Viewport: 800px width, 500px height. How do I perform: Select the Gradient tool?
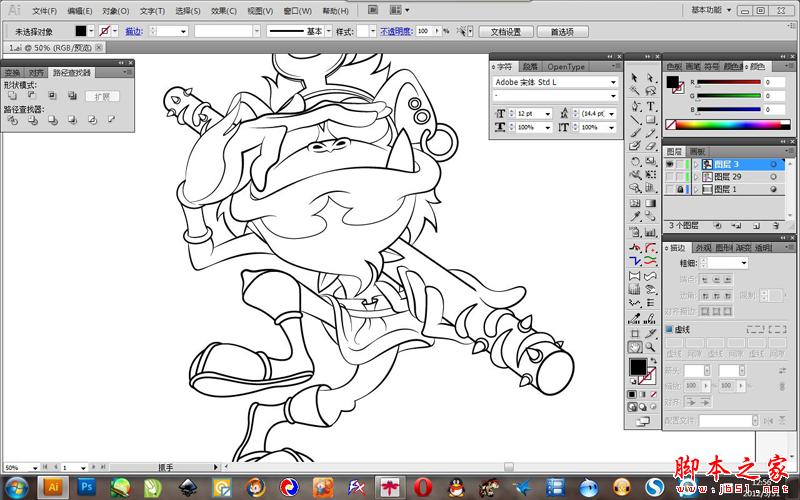point(651,203)
